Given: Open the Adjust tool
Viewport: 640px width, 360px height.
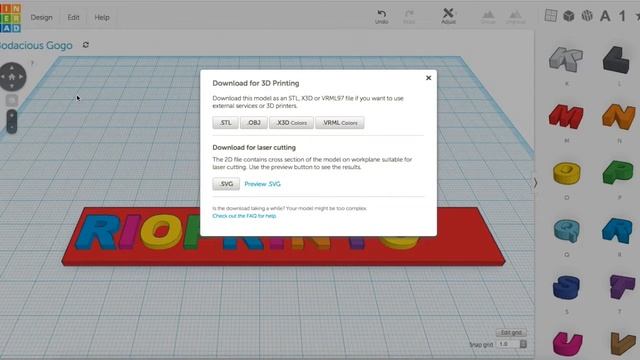Looking at the screenshot, I should point(448,16).
